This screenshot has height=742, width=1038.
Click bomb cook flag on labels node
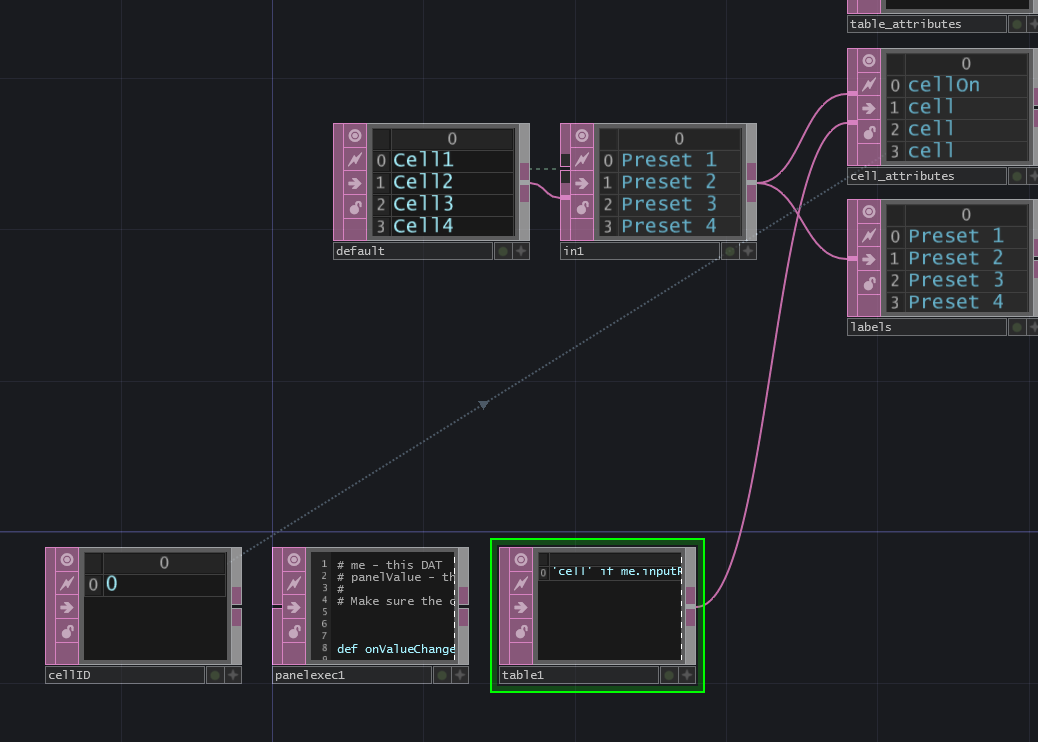pos(868,283)
